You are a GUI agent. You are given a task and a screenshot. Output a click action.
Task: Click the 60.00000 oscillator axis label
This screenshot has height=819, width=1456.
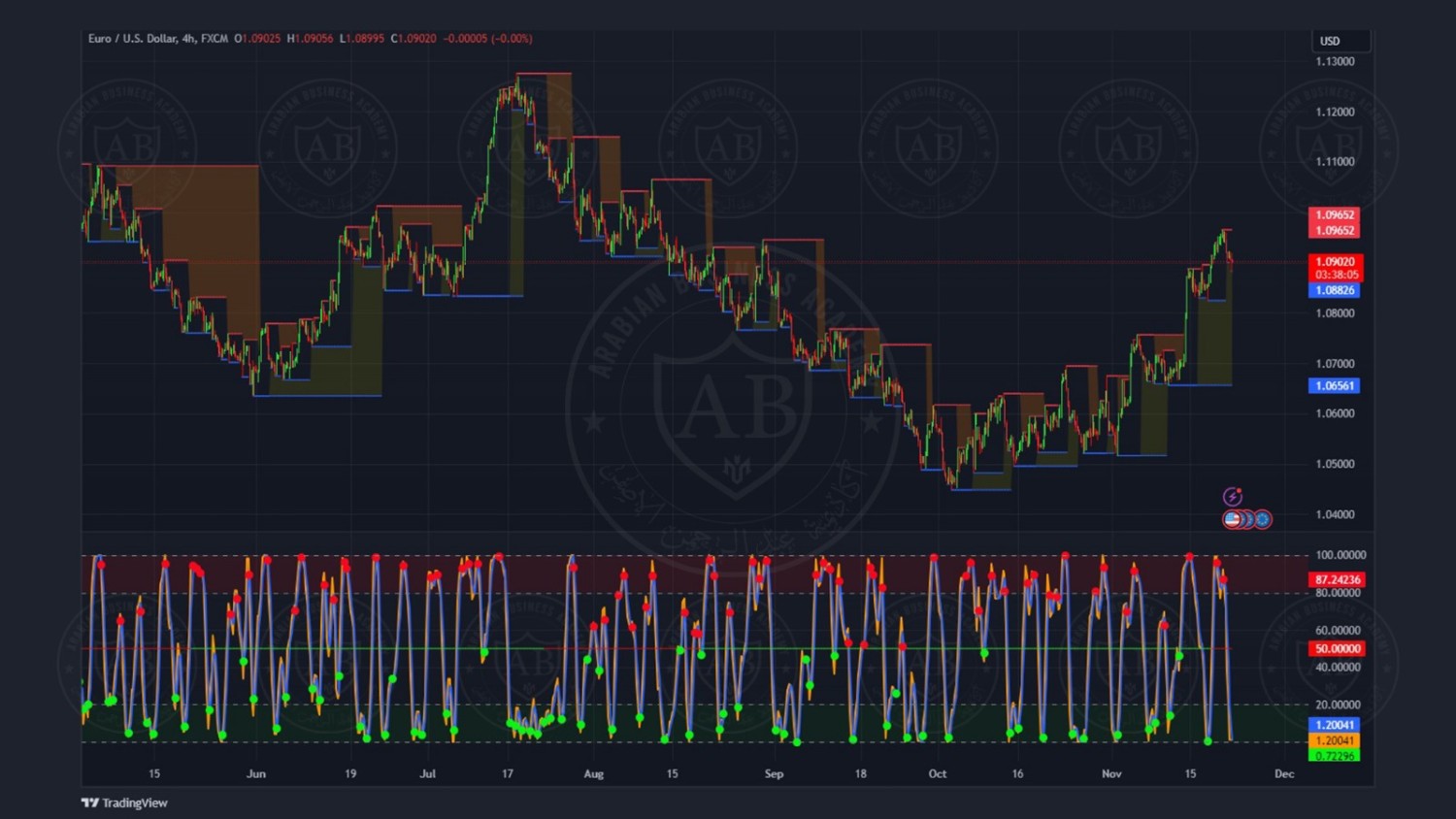tap(1338, 631)
